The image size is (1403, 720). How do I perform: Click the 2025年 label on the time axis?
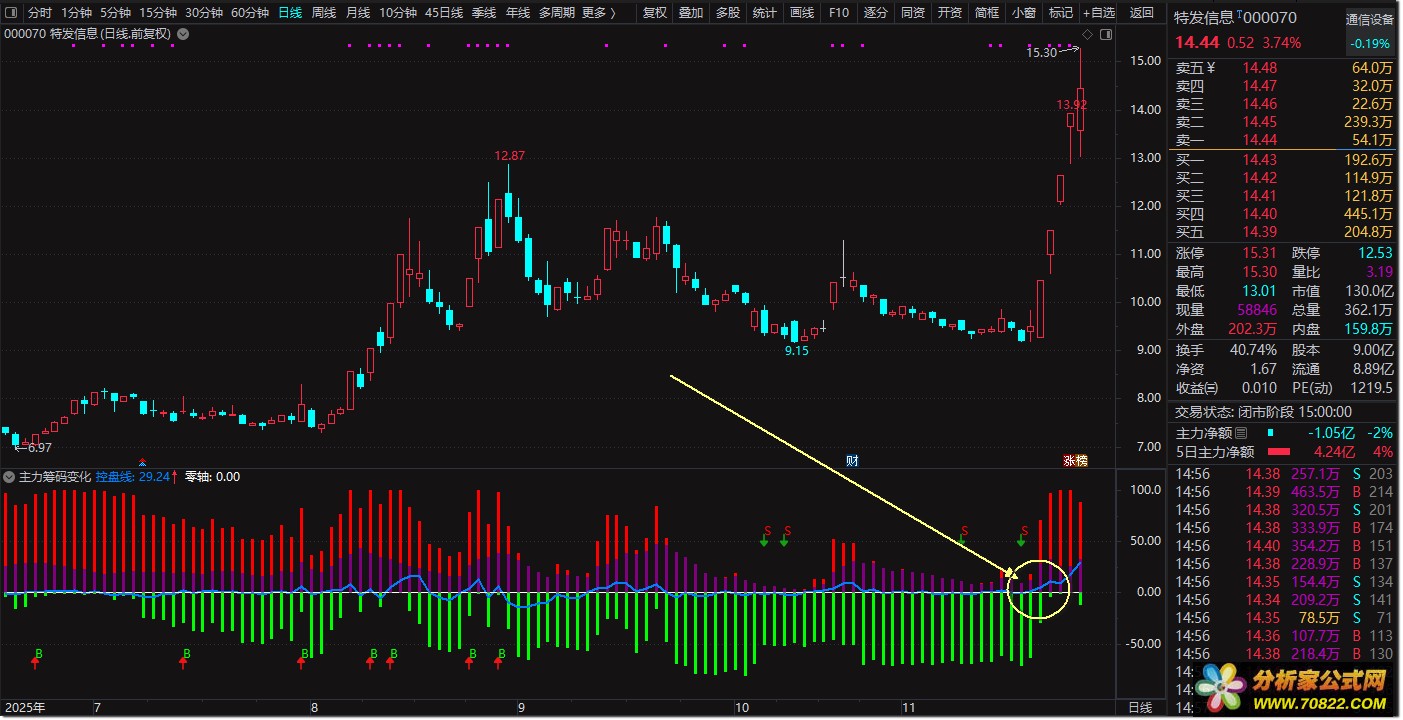(24, 707)
